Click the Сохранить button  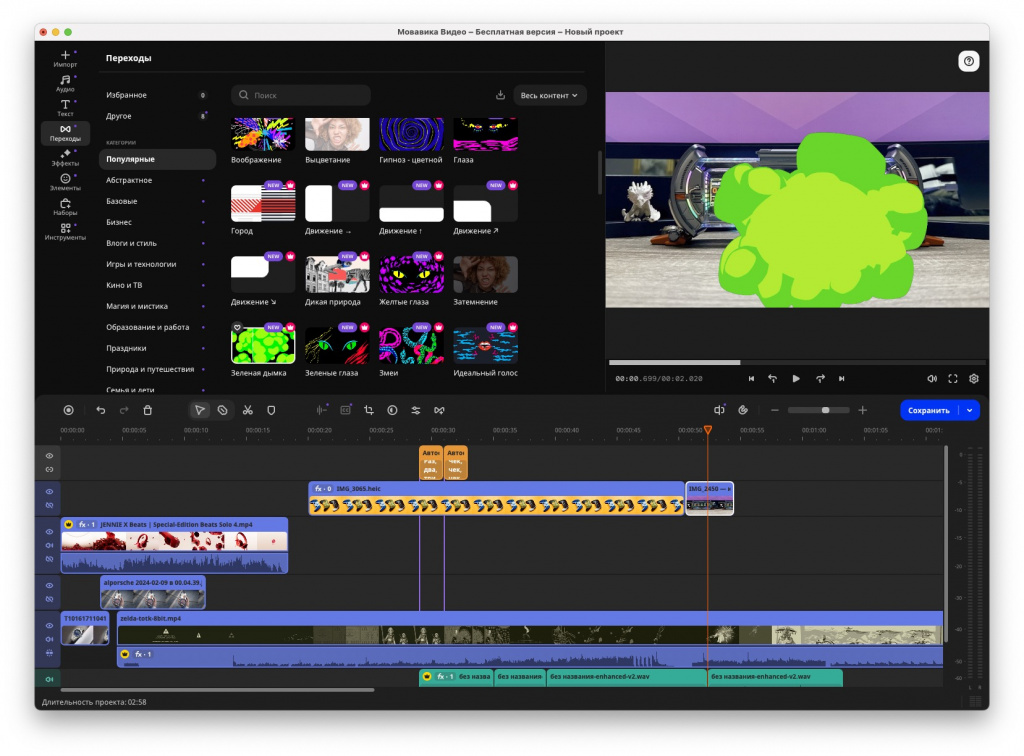[x=928, y=410]
